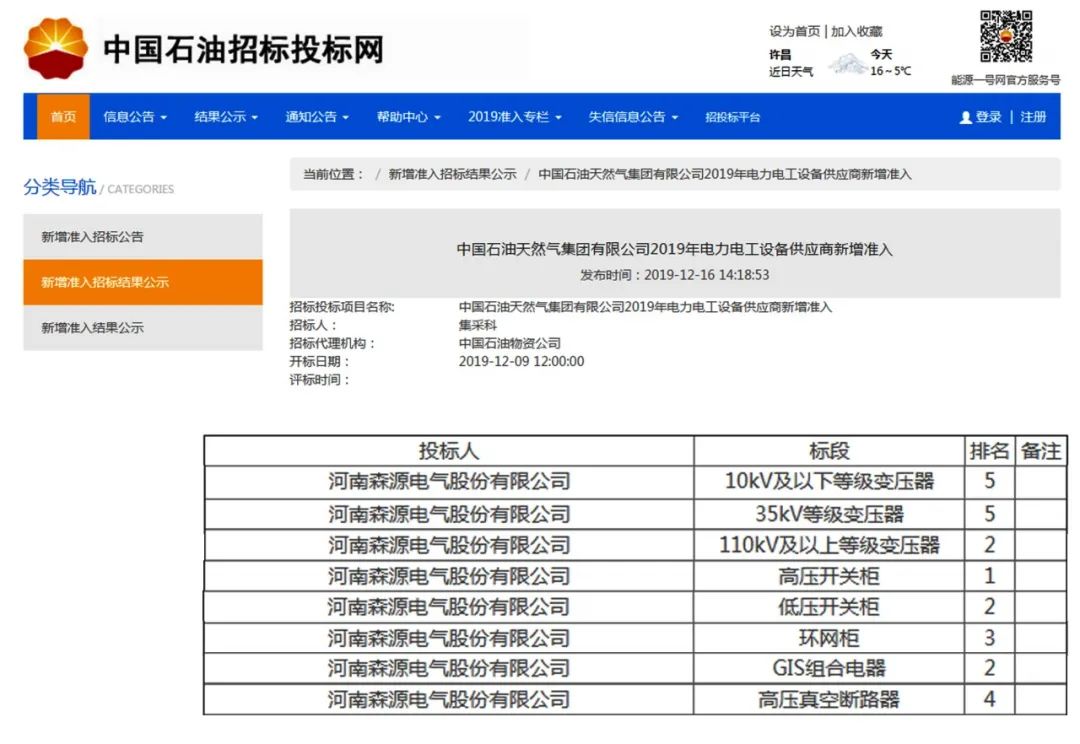1080x744 pixels.
Task: Click the QR code image
Action: tap(1005, 37)
